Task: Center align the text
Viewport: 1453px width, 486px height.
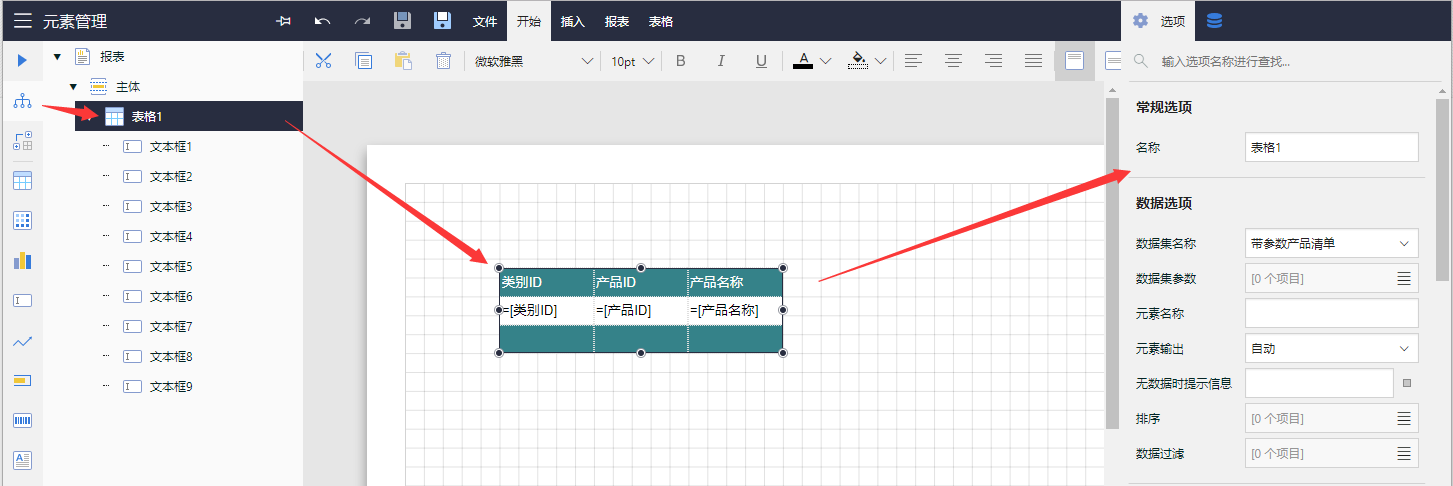Action: point(954,61)
